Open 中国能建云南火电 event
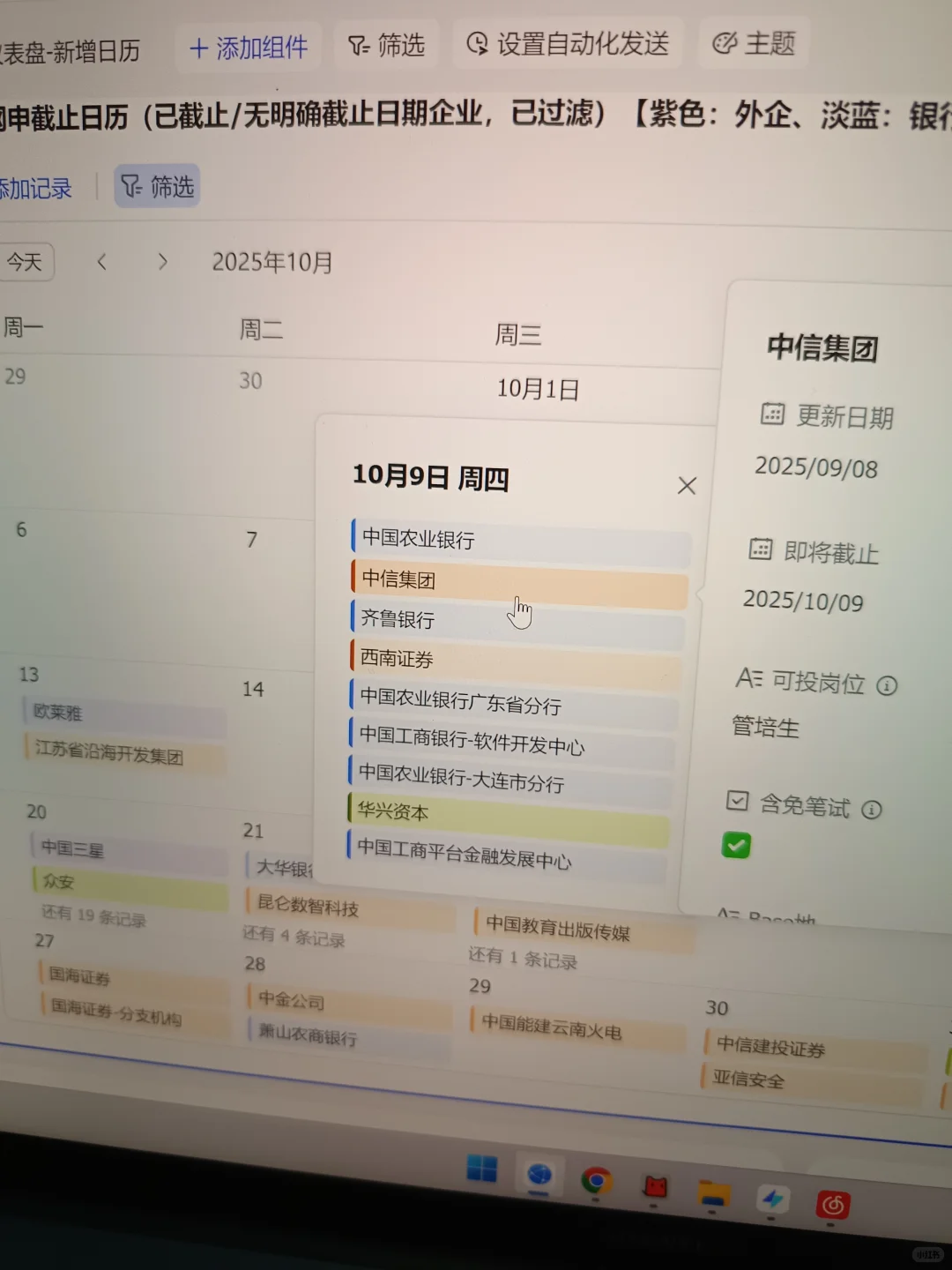This screenshot has width=952, height=1270. click(579, 1028)
